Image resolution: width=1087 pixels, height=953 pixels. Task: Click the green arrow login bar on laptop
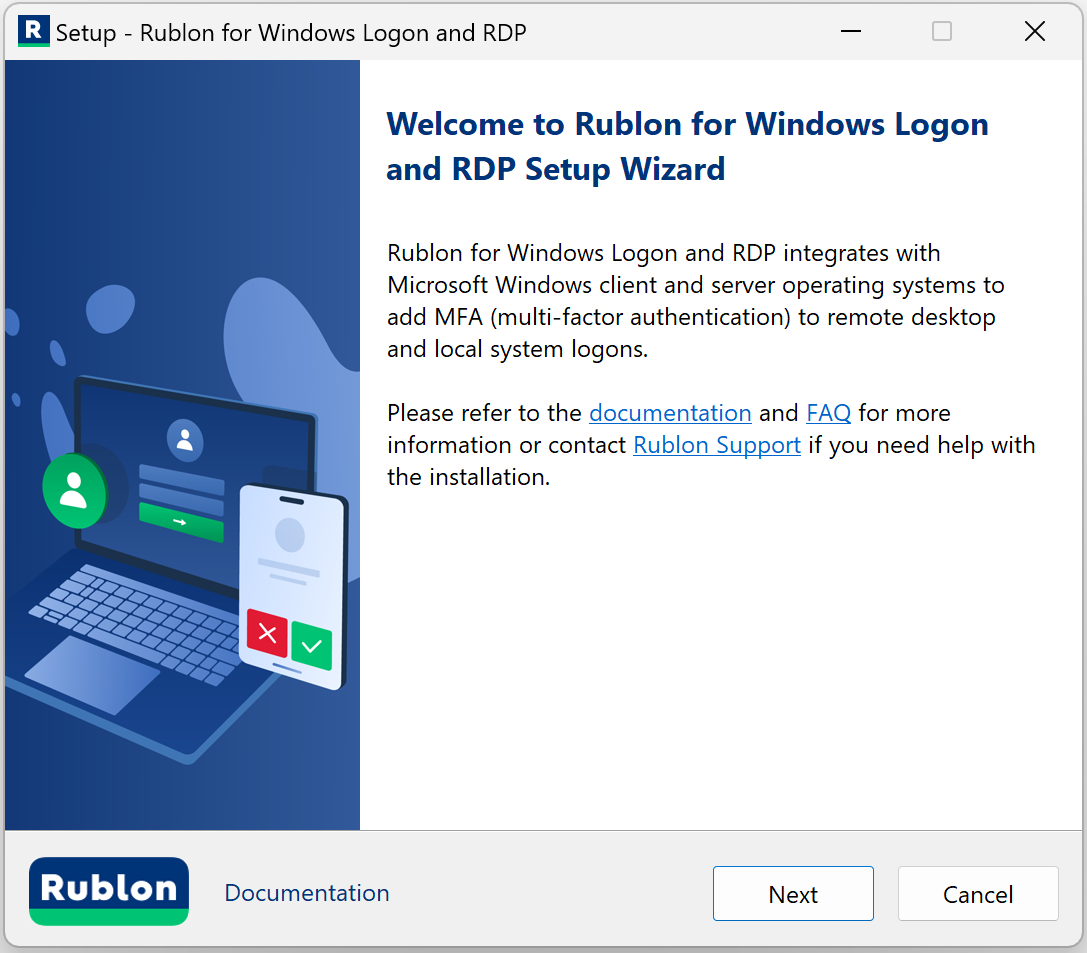coord(181,521)
